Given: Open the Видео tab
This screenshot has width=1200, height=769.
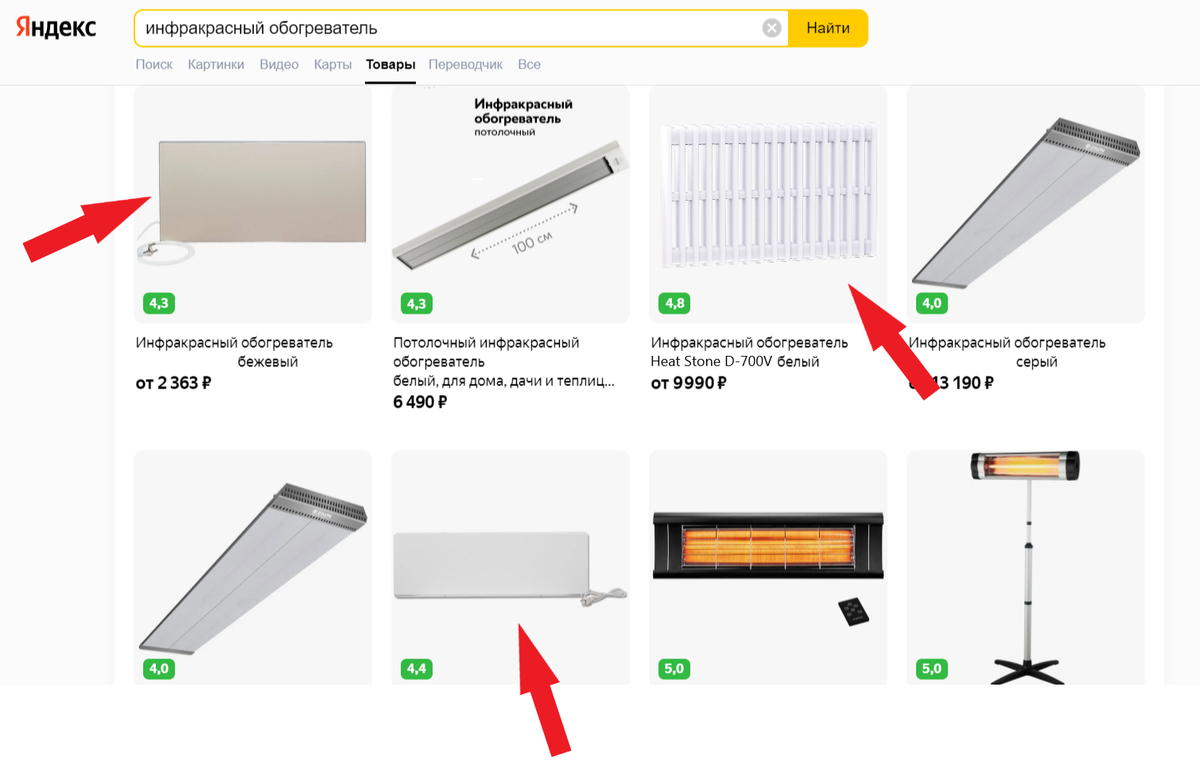Looking at the screenshot, I should click(x=279, y=64).
